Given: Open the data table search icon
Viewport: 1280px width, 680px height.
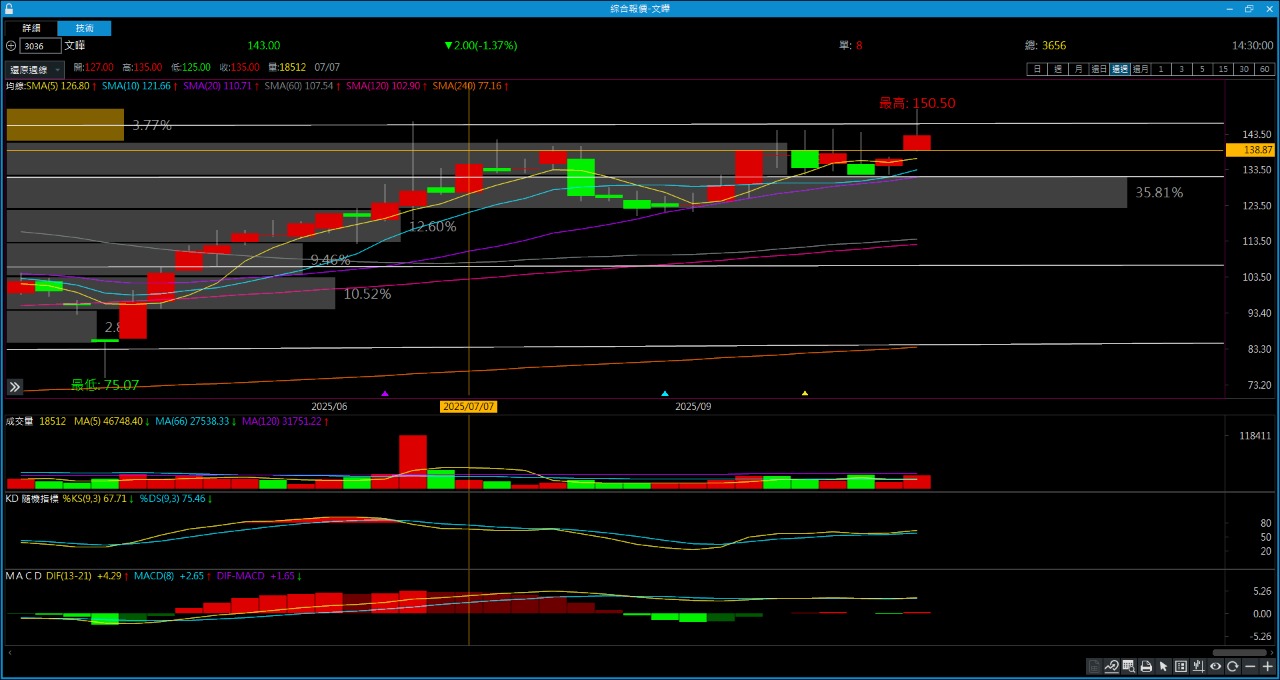Looking at the screenshot, I should [x=1129, y=667].
